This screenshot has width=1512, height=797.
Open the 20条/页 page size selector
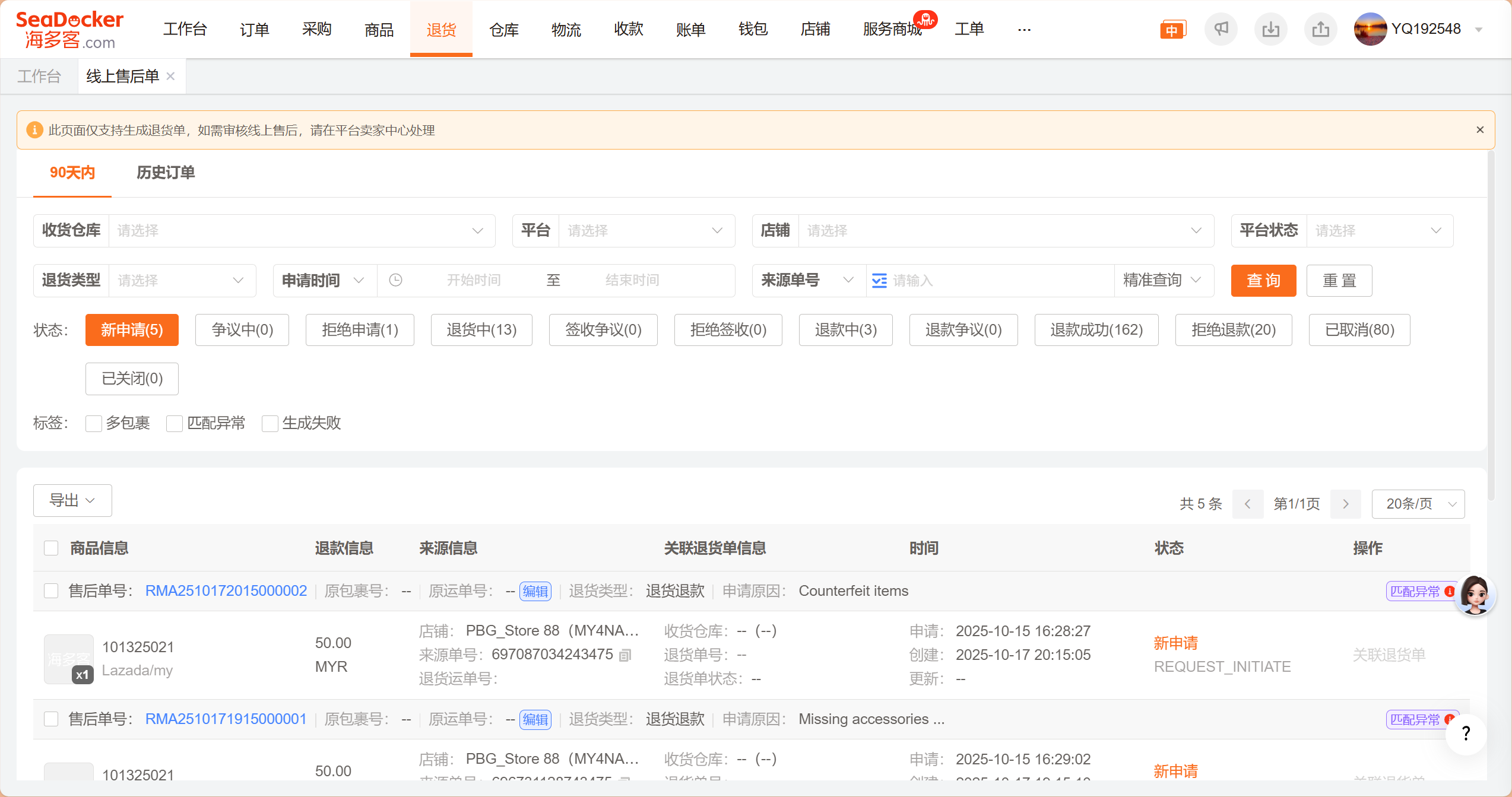[x=1418, y=504]
